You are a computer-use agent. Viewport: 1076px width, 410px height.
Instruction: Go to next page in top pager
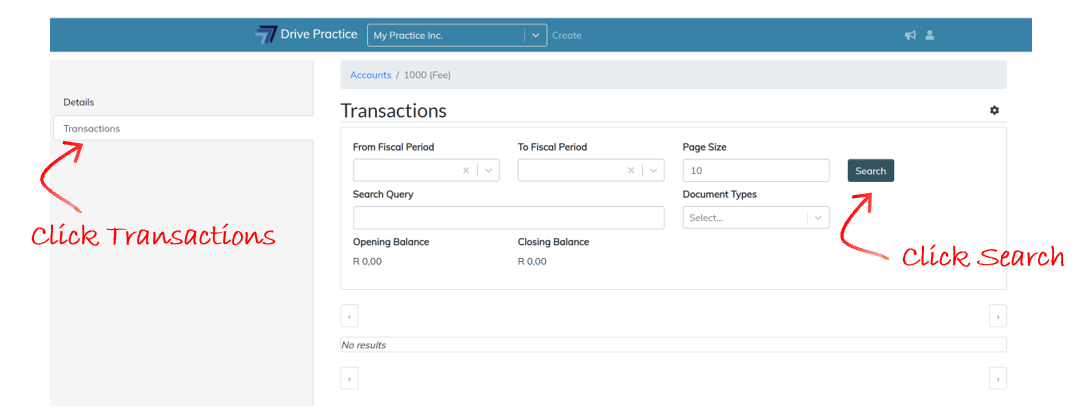(997, 317)
